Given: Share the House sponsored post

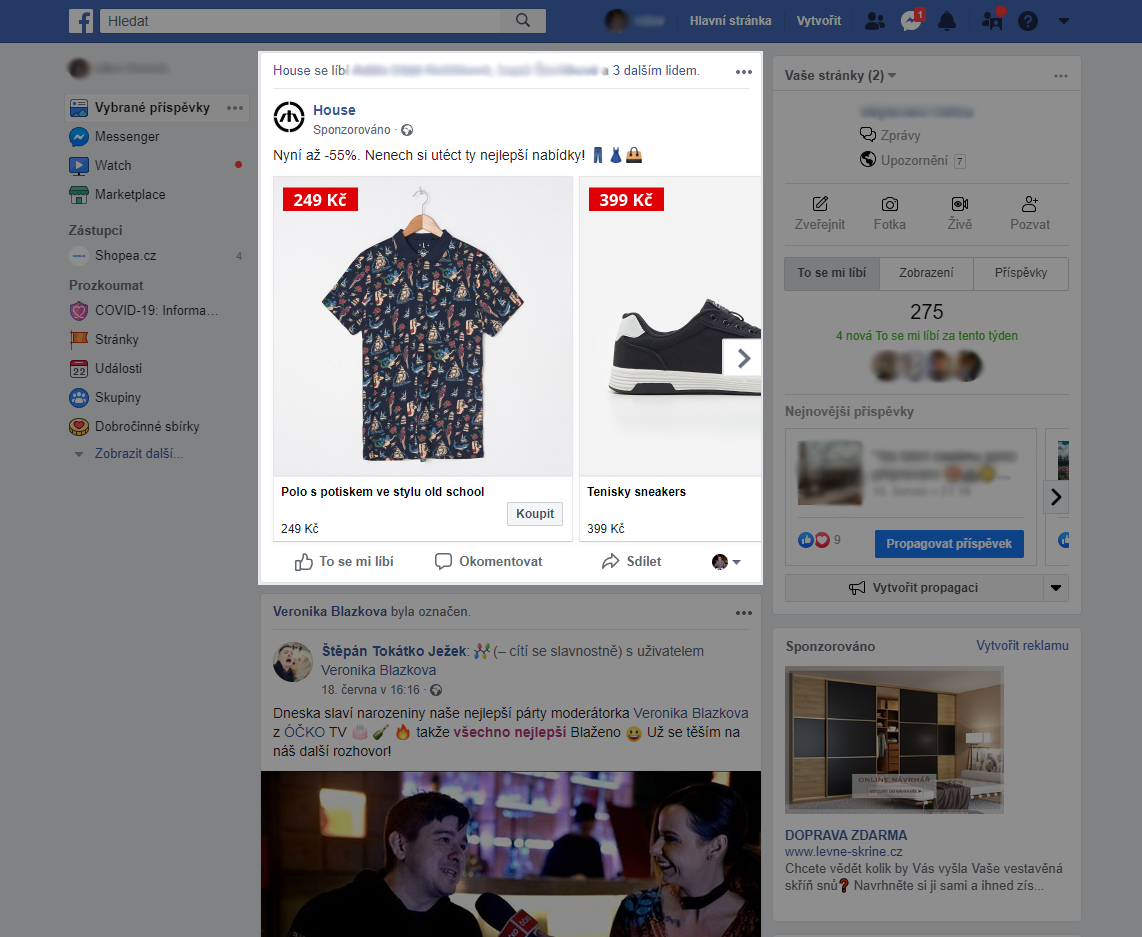Looking at the screenshot, I should (x=631, y=561).
